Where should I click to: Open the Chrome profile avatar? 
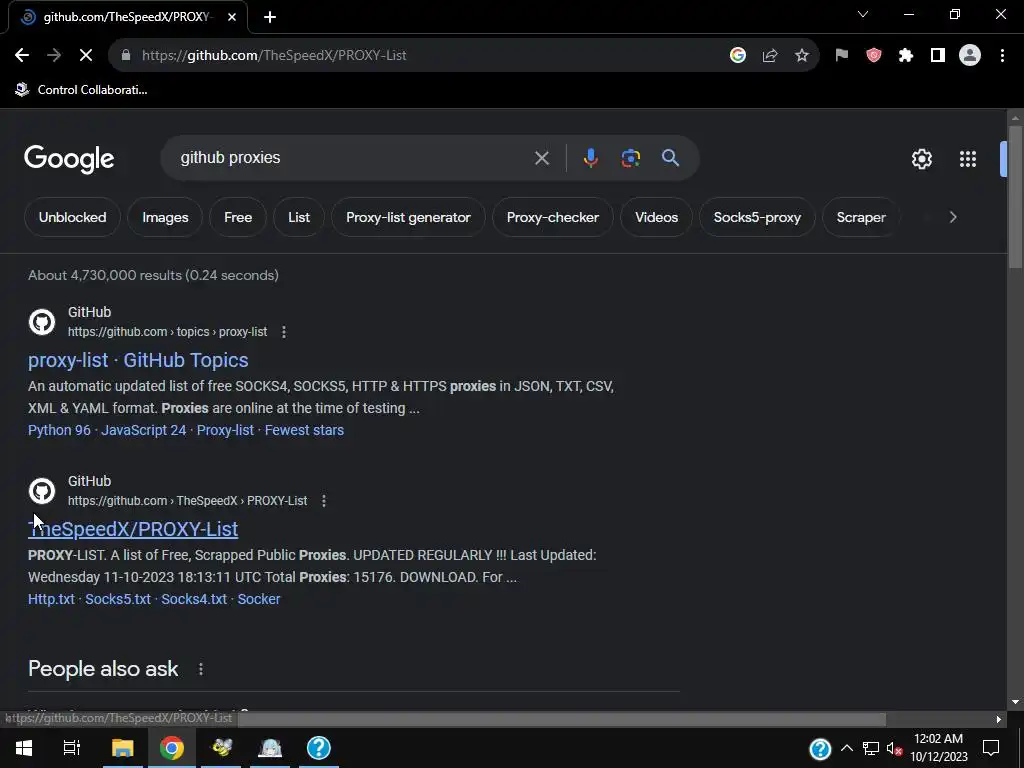click(x=970, y=56)
